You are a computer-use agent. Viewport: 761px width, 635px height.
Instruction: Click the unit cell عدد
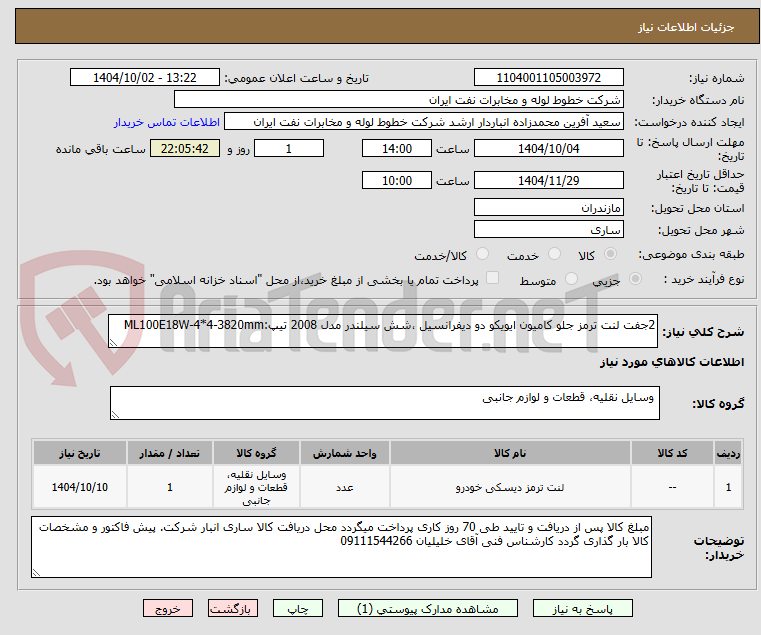point(345,487)
